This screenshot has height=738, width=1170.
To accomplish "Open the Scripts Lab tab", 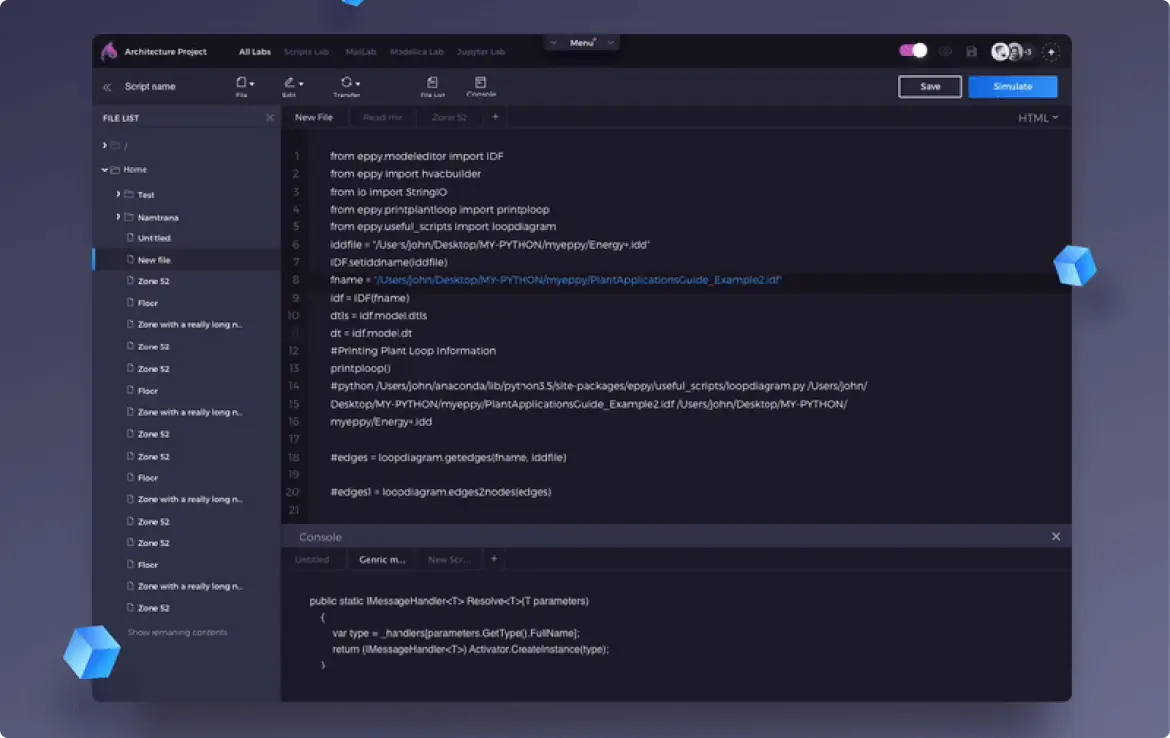I will pyautogui.click(x=306, y=51).
